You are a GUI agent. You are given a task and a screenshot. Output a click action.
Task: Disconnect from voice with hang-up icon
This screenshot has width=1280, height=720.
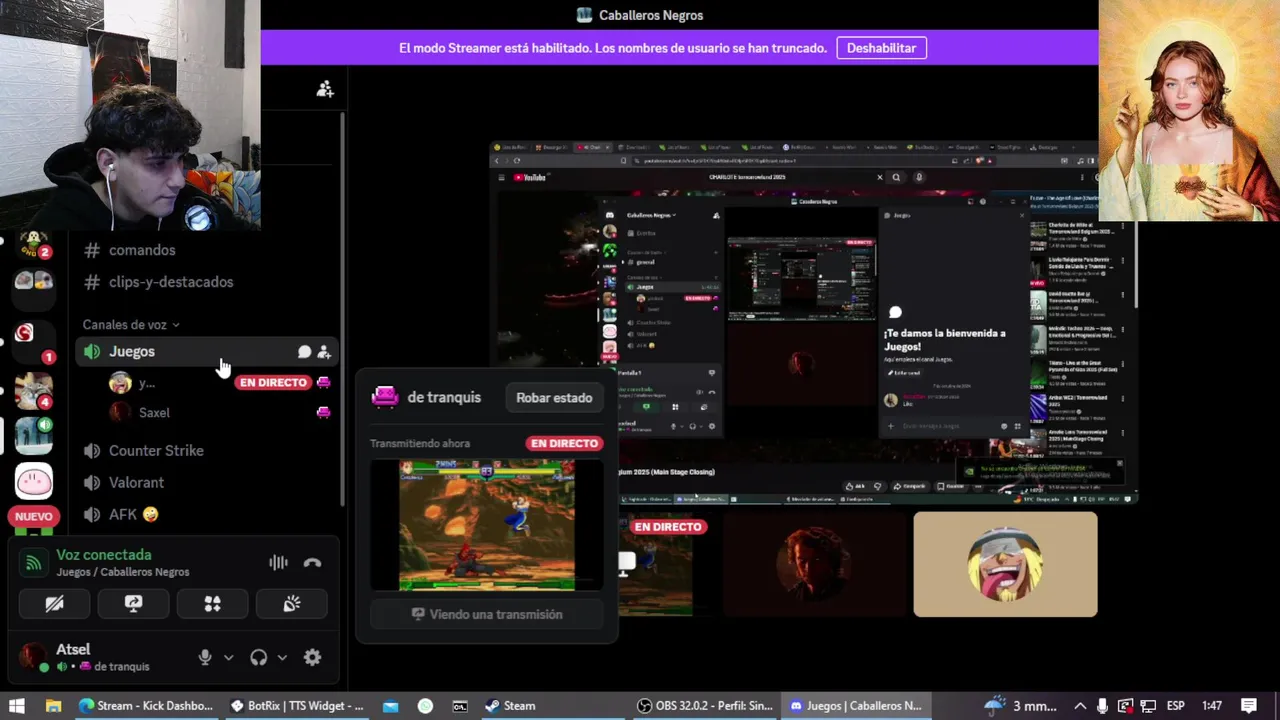312,563
